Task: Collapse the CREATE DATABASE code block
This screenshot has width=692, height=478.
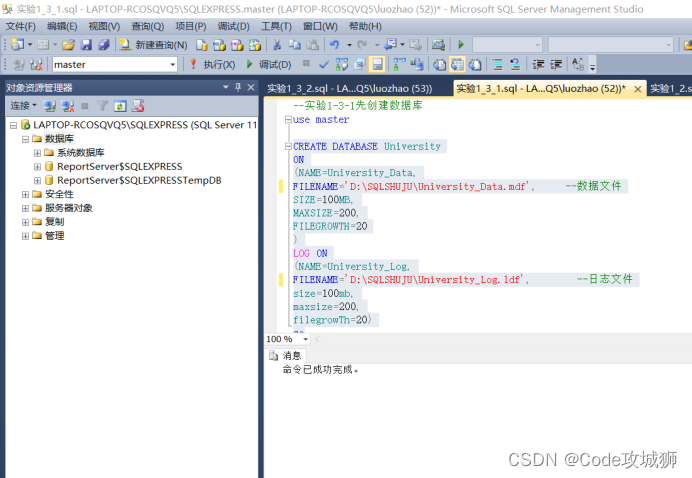Action: 288,146
